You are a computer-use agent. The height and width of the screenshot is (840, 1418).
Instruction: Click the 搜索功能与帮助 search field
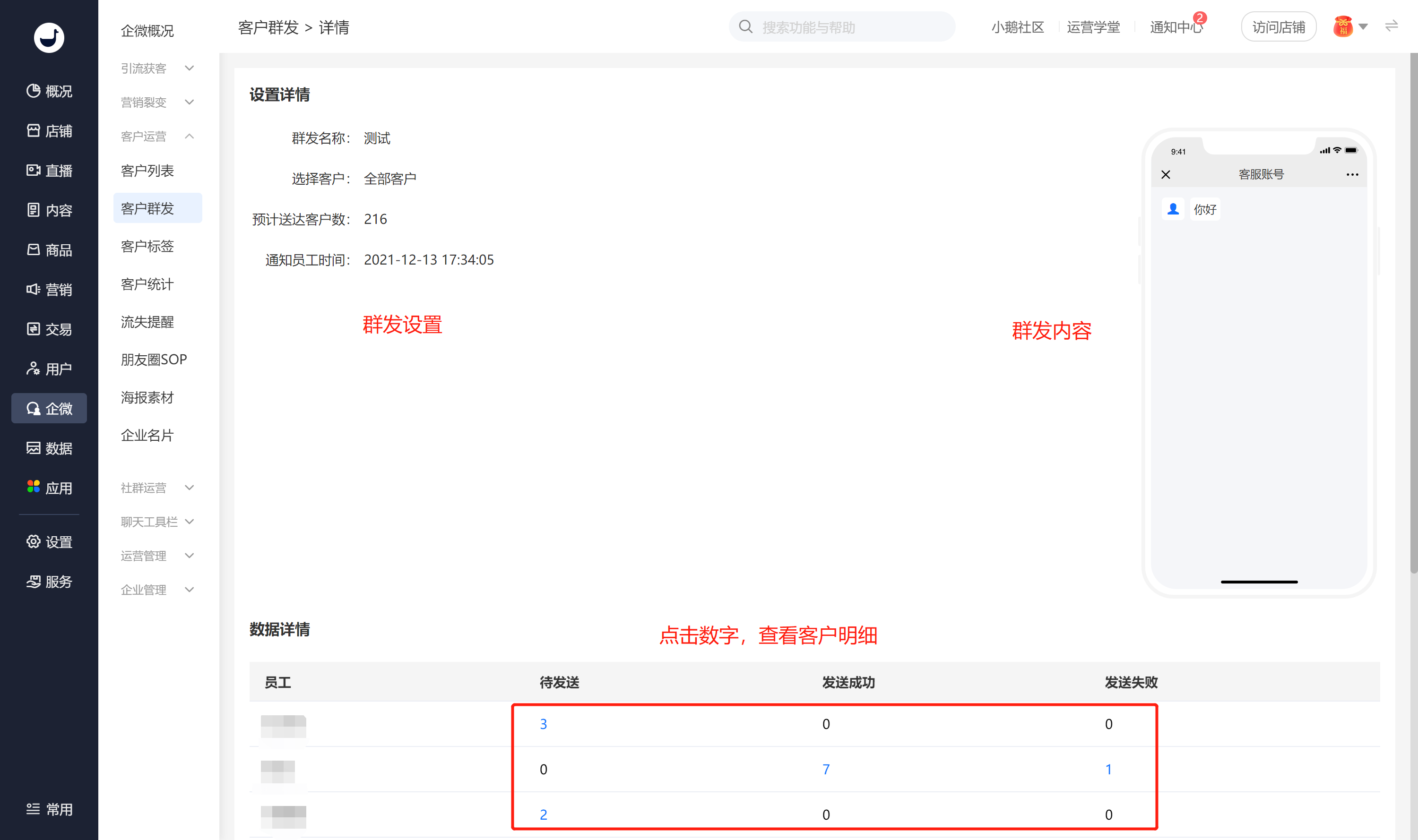(841, 26)
